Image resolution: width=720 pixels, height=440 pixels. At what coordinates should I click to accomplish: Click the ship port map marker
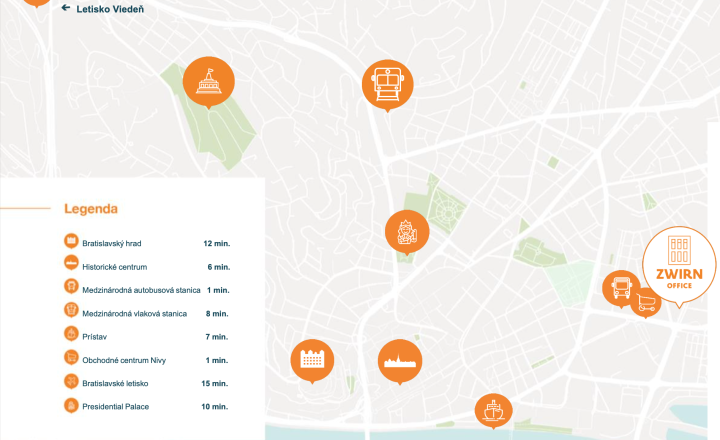click(494, 411)
